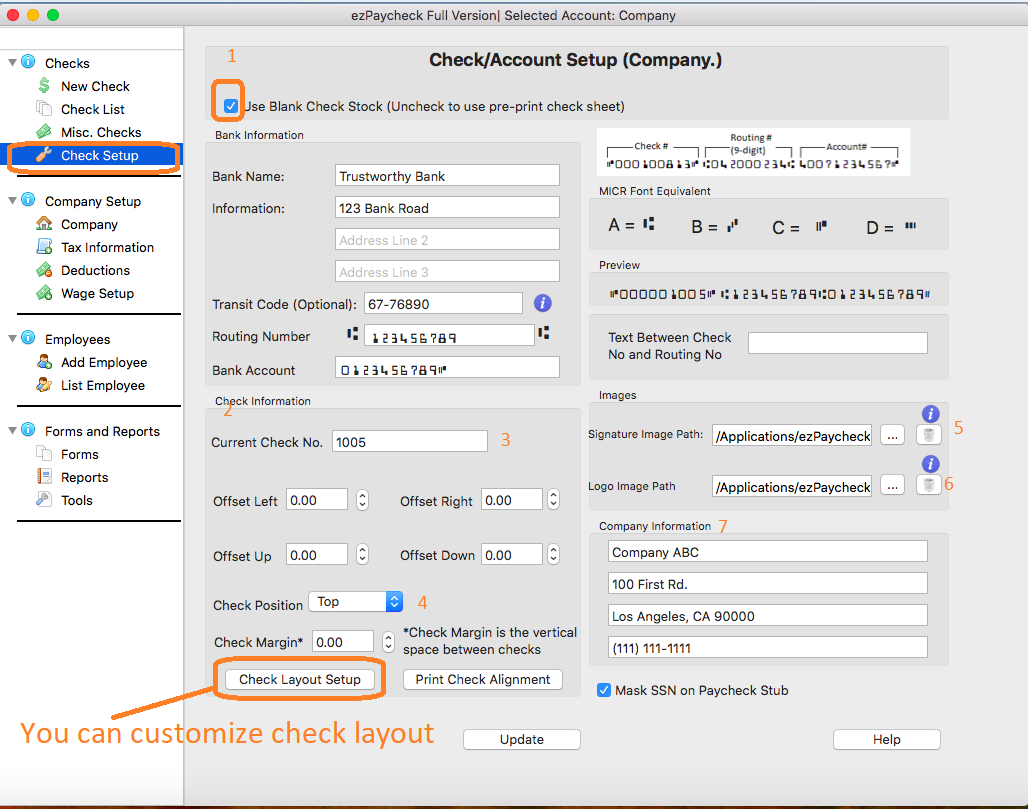Collapse the Checks tree section
Screen dimensions: 1028x809
12,63
